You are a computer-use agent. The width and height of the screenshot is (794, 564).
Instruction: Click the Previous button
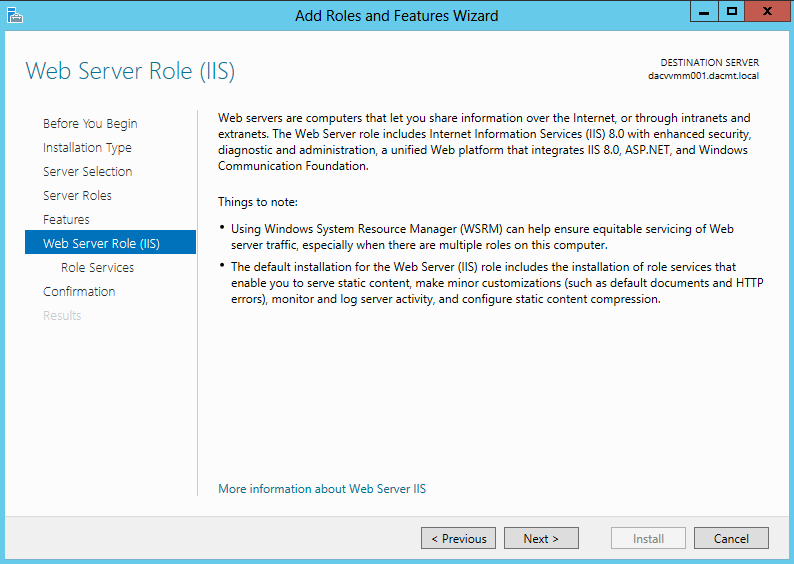click(x=458, y=538)
